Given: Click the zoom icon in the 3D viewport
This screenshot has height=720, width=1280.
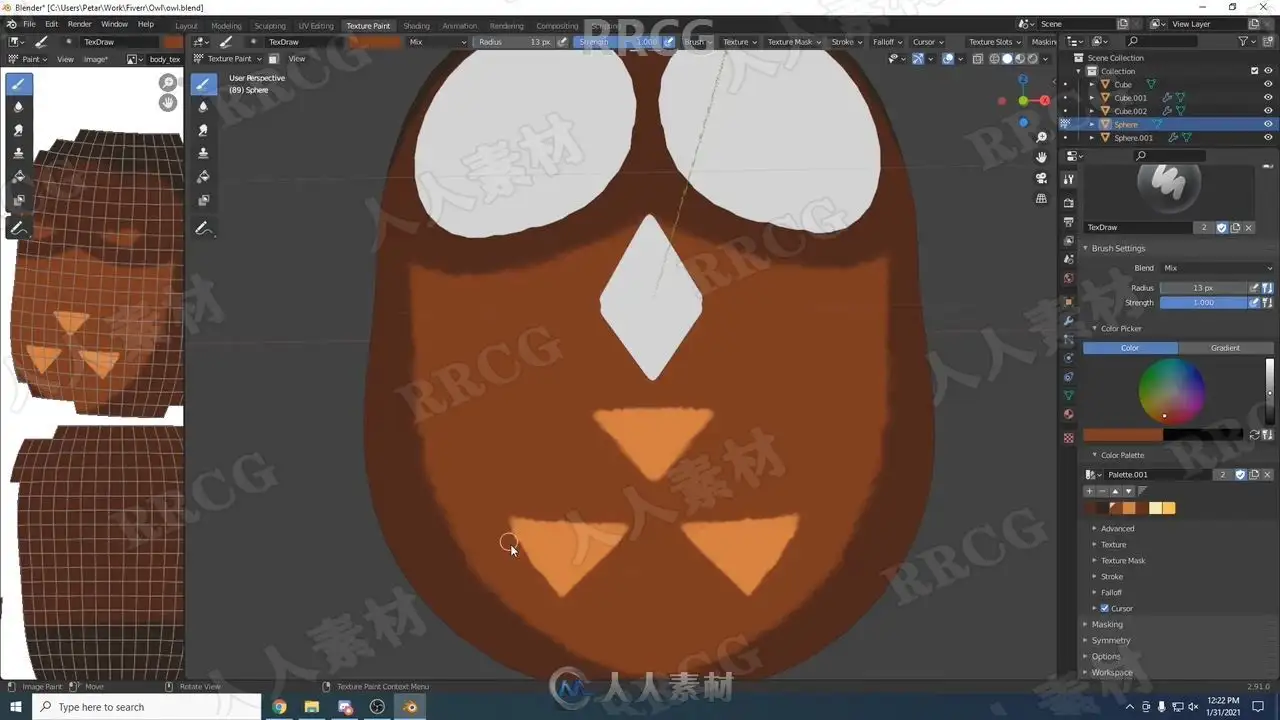Looking at the screenshot, I should point(1041,137).
